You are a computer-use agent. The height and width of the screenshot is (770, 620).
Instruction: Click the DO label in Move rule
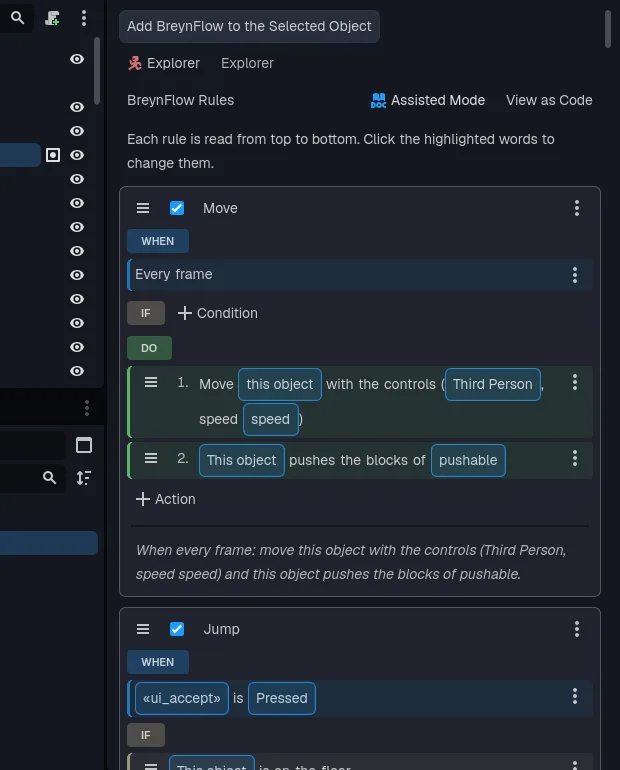[x=149, y=348]
